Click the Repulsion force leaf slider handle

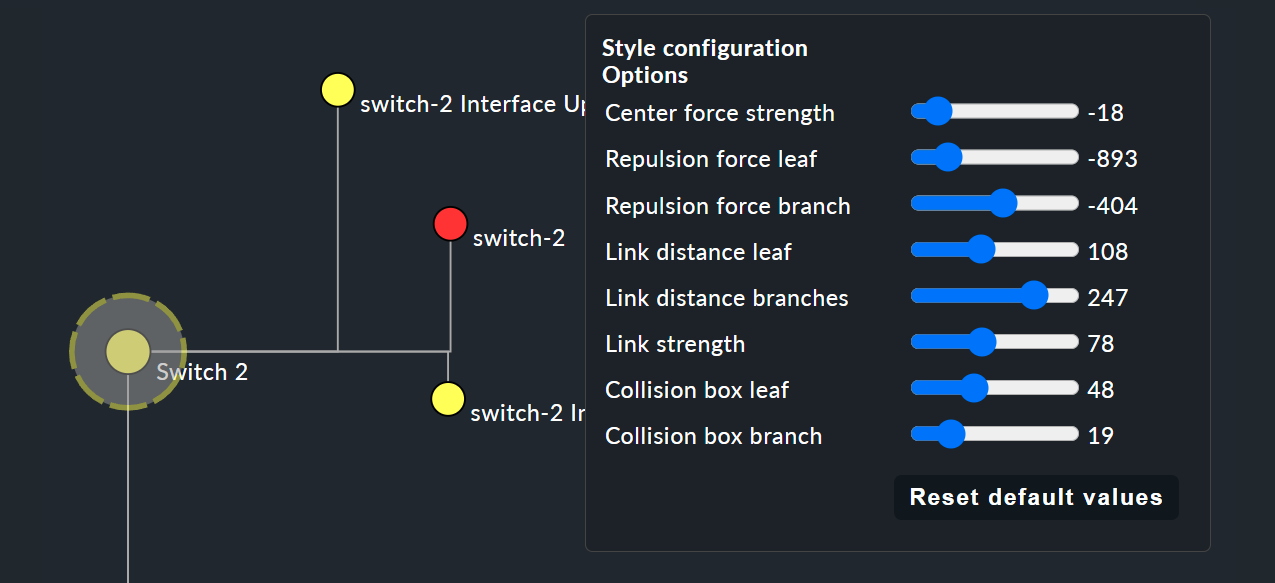pos(947,157)
